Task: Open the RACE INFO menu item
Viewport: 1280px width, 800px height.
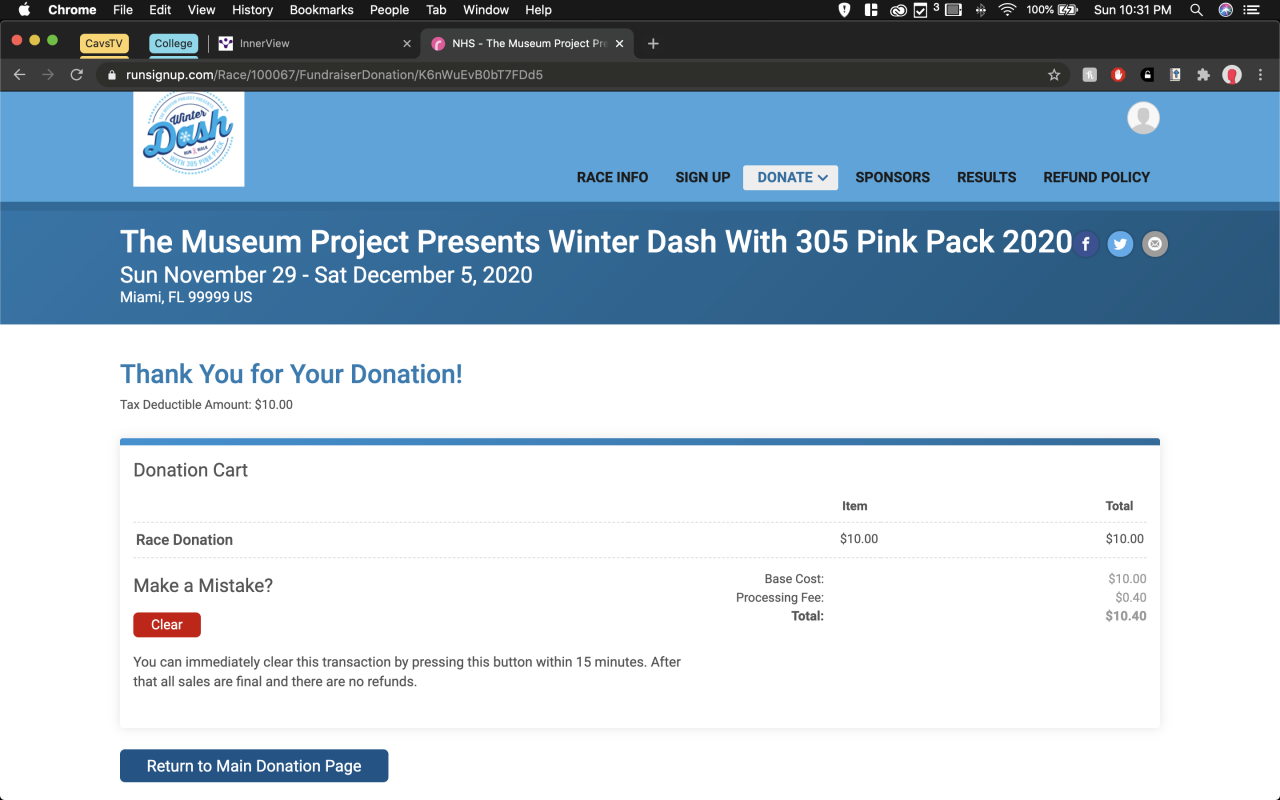Action: tap(612, 177)
